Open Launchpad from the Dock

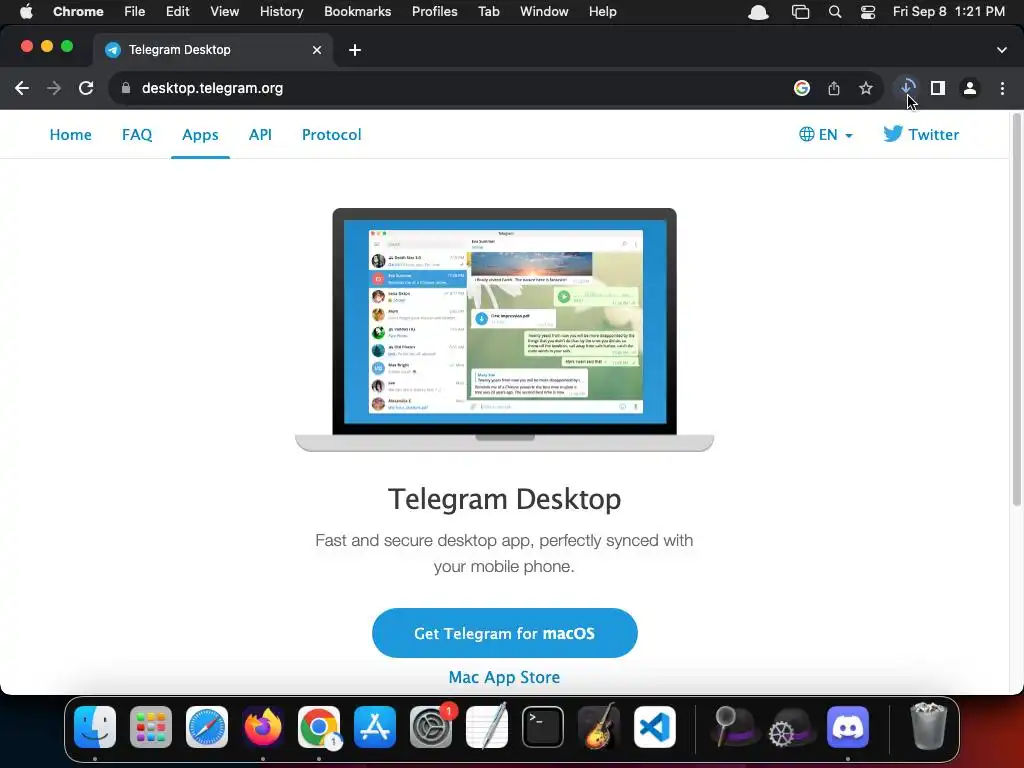click(x=151, y=727)
